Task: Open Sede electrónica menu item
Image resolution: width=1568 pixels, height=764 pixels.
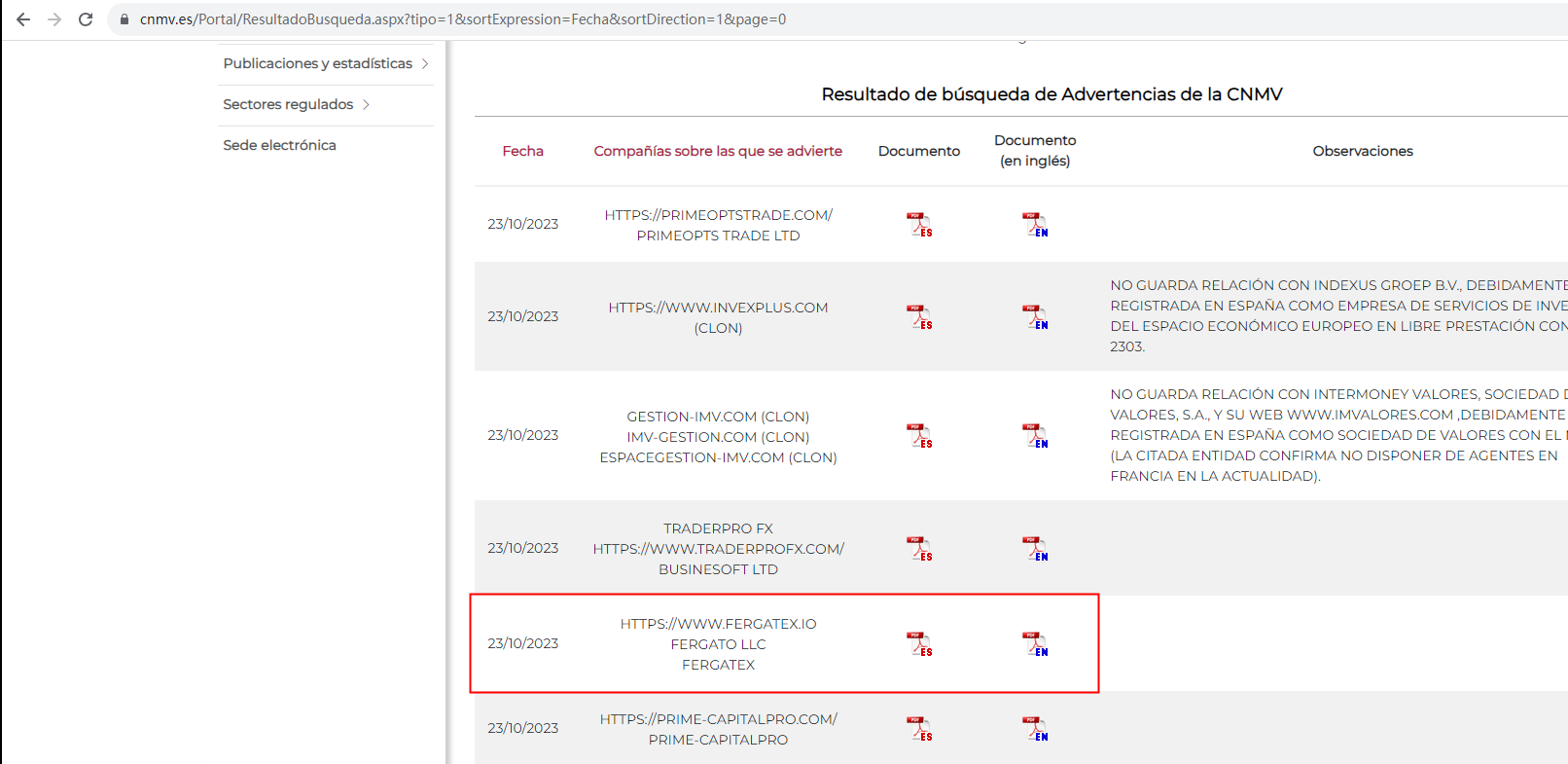Action: click(x=279, y=145)
